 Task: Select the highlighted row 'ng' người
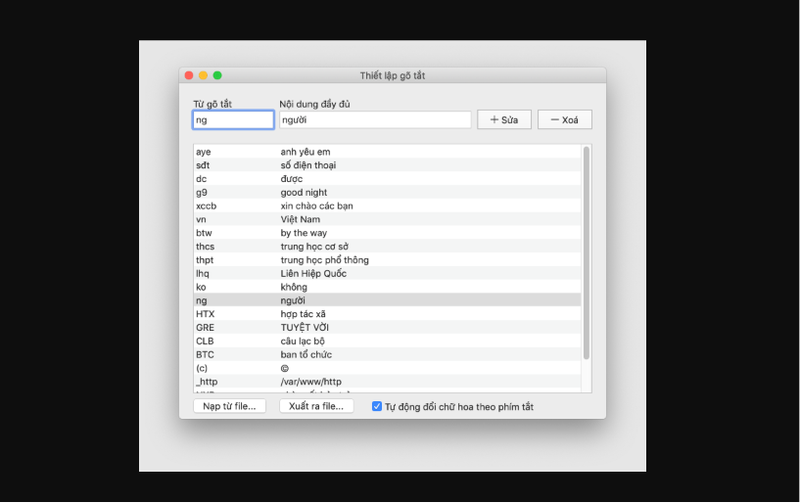tap(387, 300)
